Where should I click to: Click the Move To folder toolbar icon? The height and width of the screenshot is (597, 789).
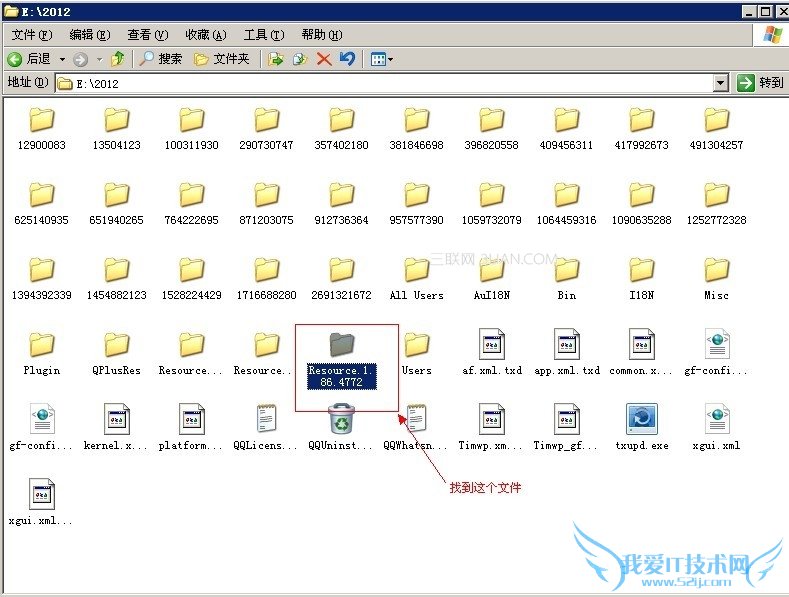276,59
